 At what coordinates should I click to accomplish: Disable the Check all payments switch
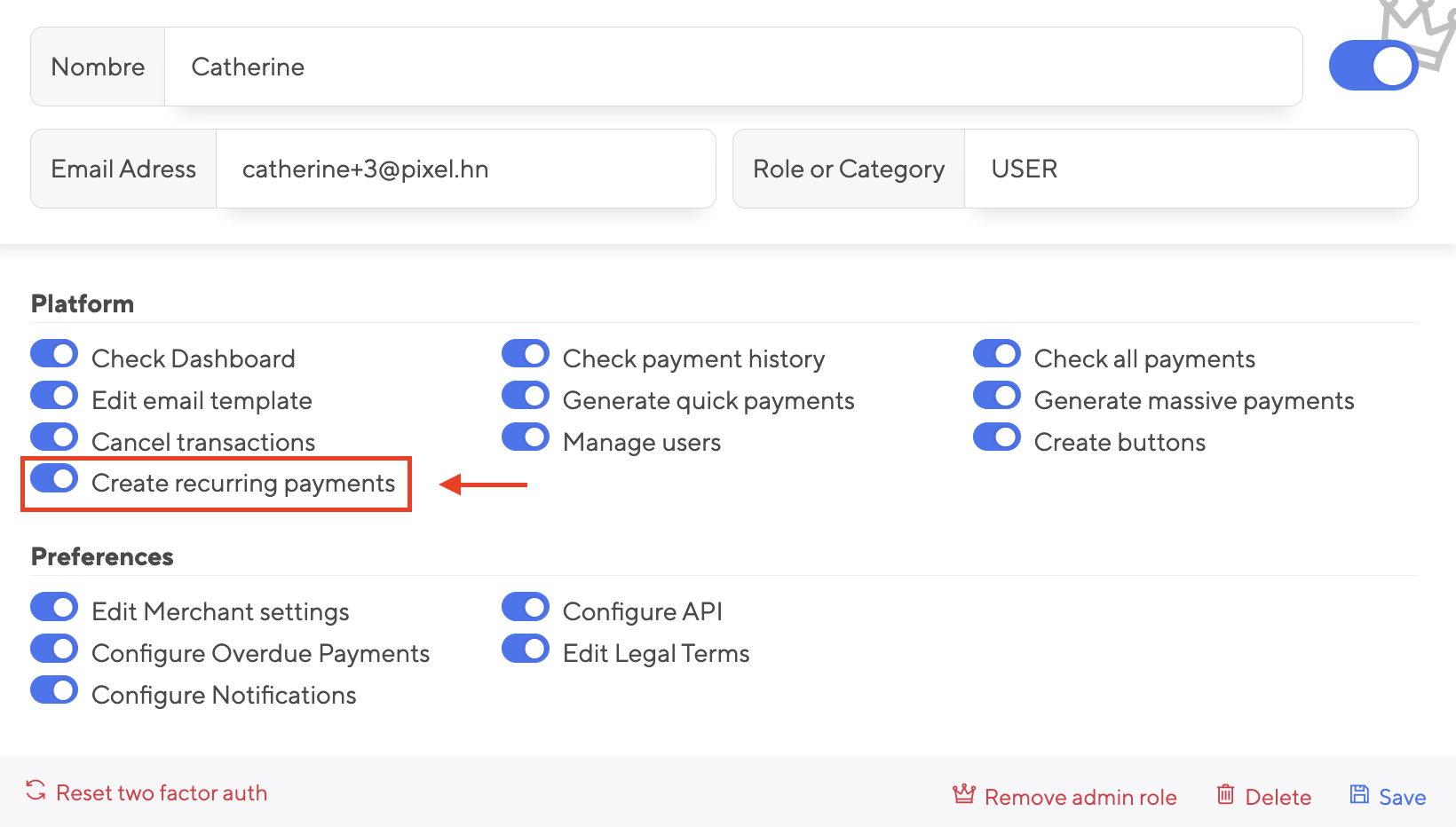coord(996,353)
